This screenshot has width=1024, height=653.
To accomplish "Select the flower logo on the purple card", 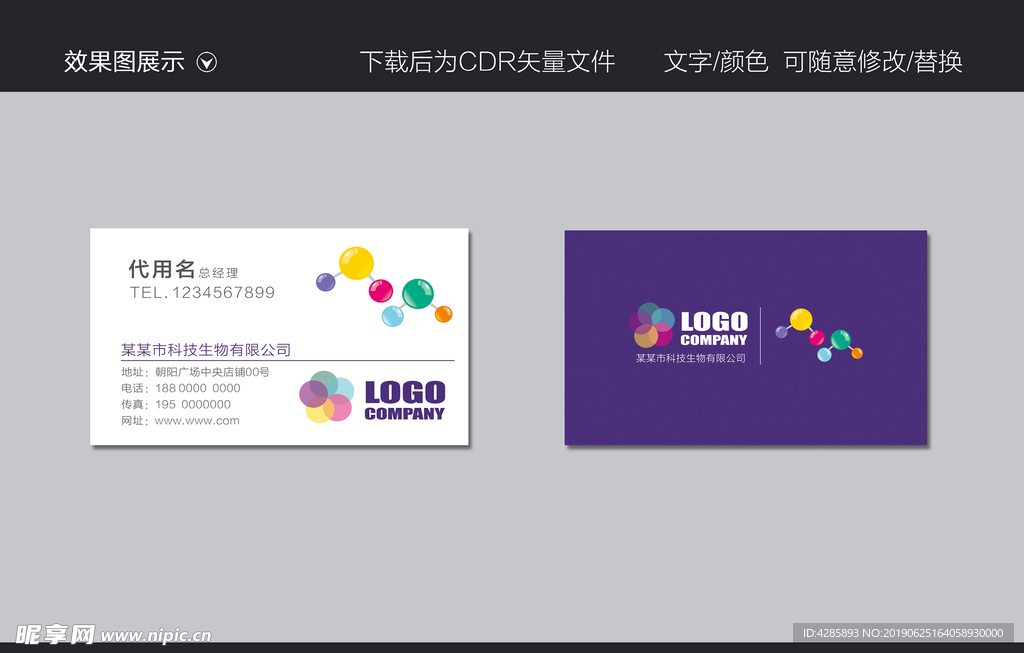I will (650, 327).
